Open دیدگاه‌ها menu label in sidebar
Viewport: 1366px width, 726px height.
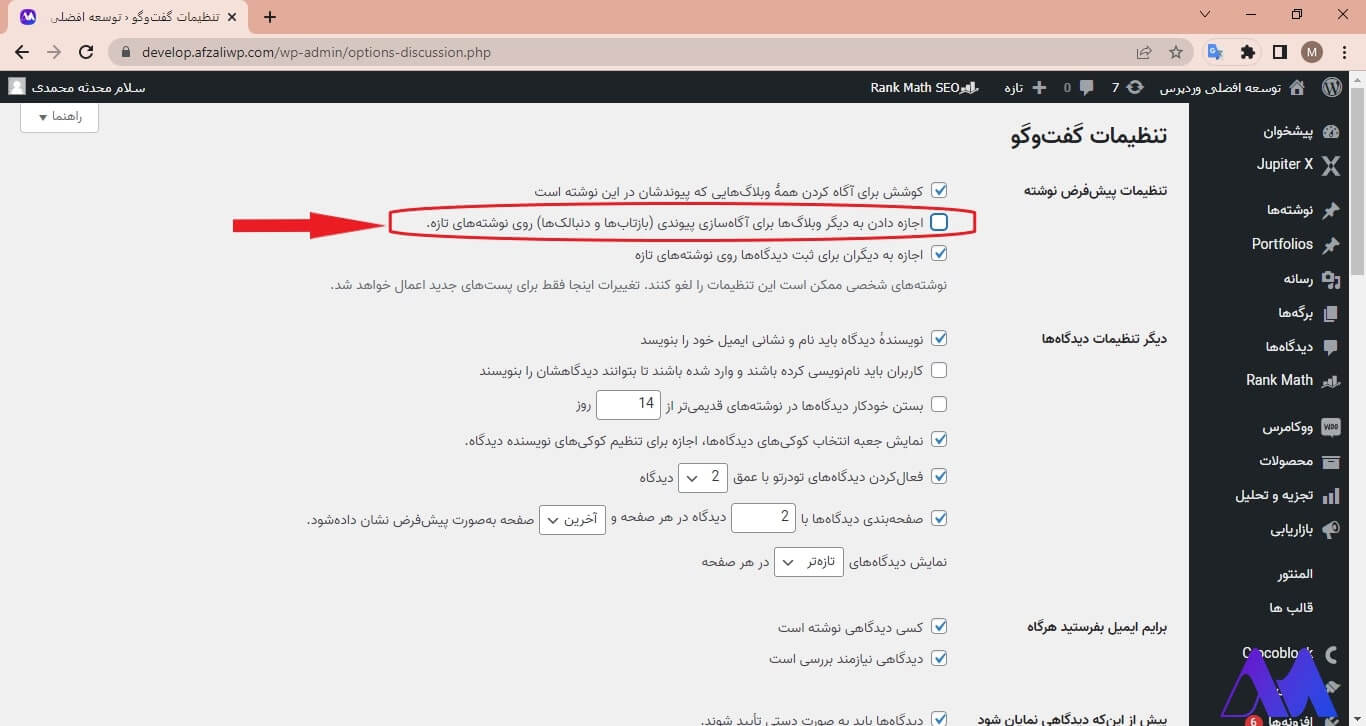[x=1289, y=347]
